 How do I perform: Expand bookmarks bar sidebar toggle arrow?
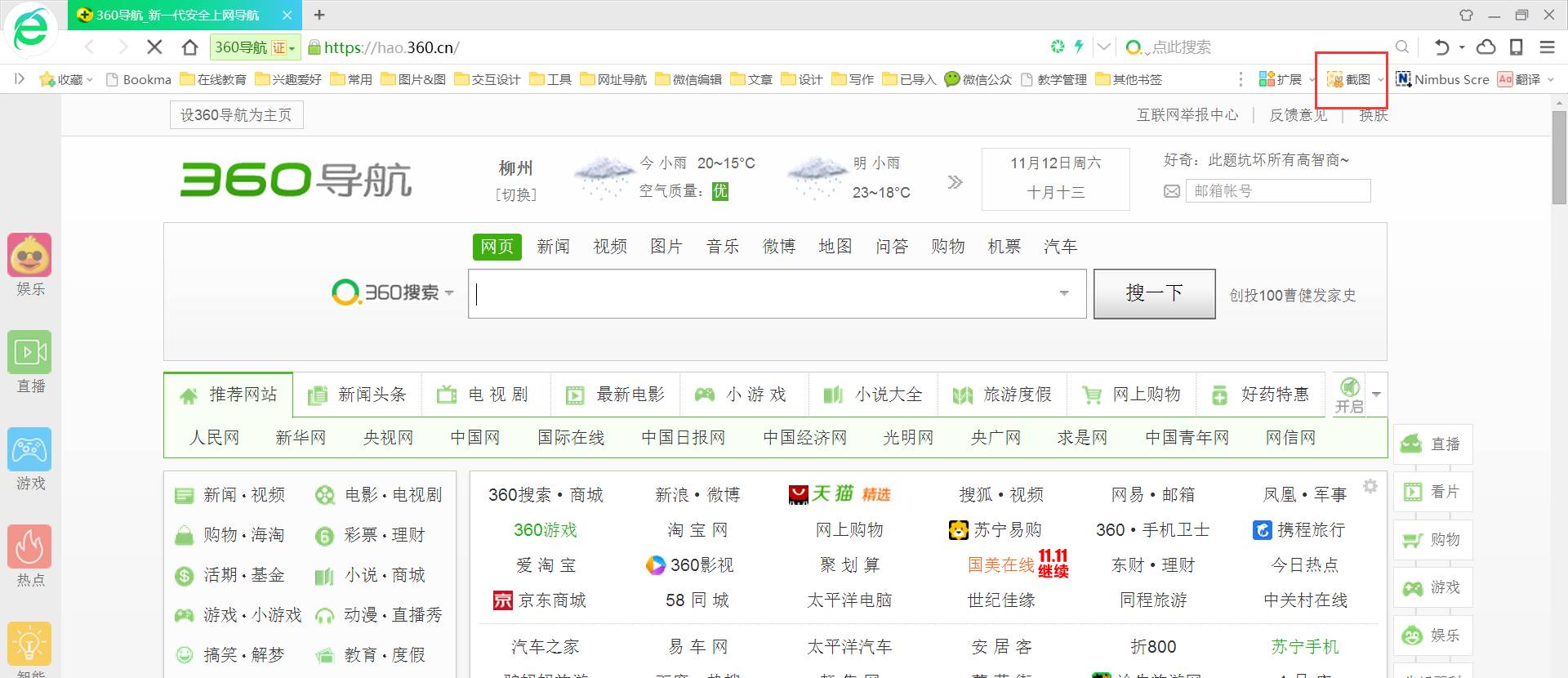pyautogui.click(x=20, y=79)
